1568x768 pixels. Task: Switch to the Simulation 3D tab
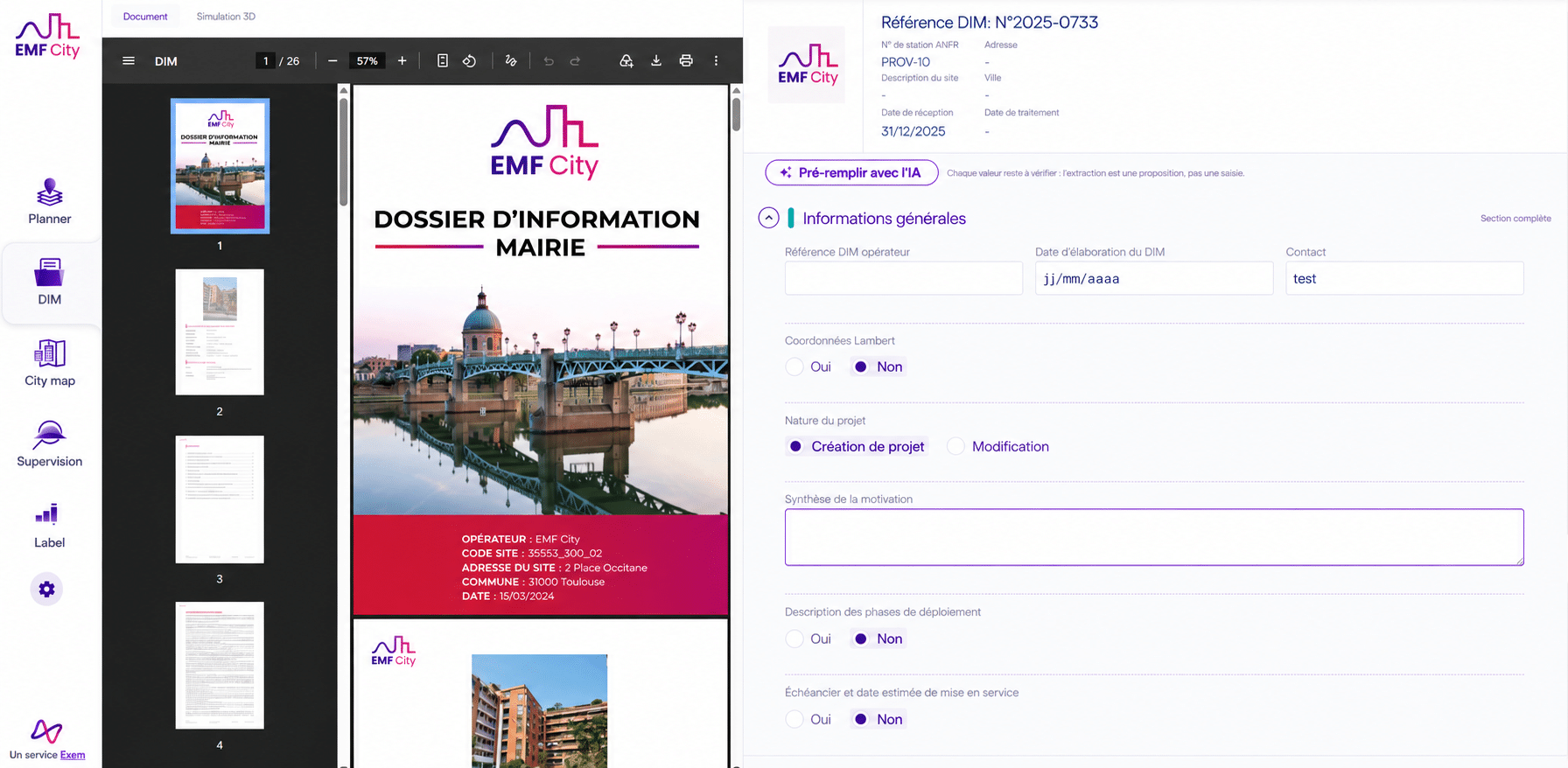pos(226,17)
